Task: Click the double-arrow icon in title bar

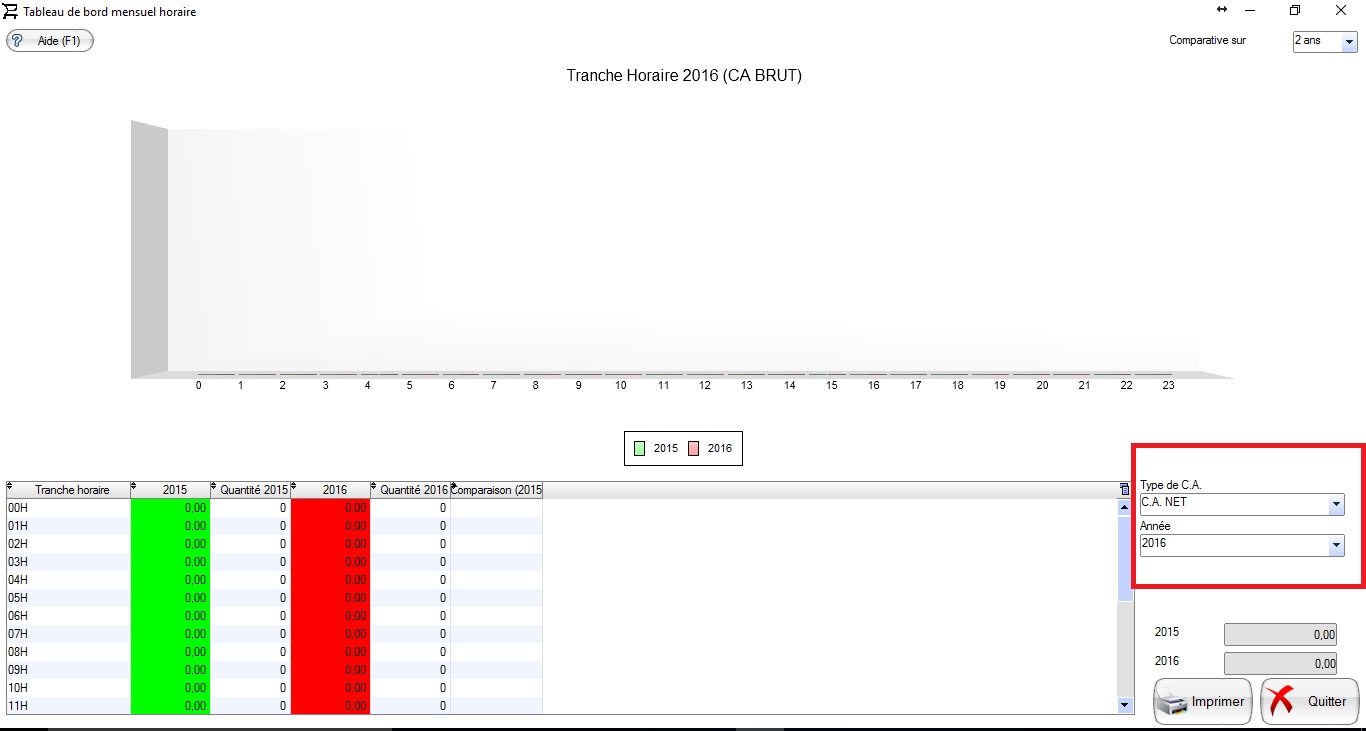Action: click(1221, 10)
